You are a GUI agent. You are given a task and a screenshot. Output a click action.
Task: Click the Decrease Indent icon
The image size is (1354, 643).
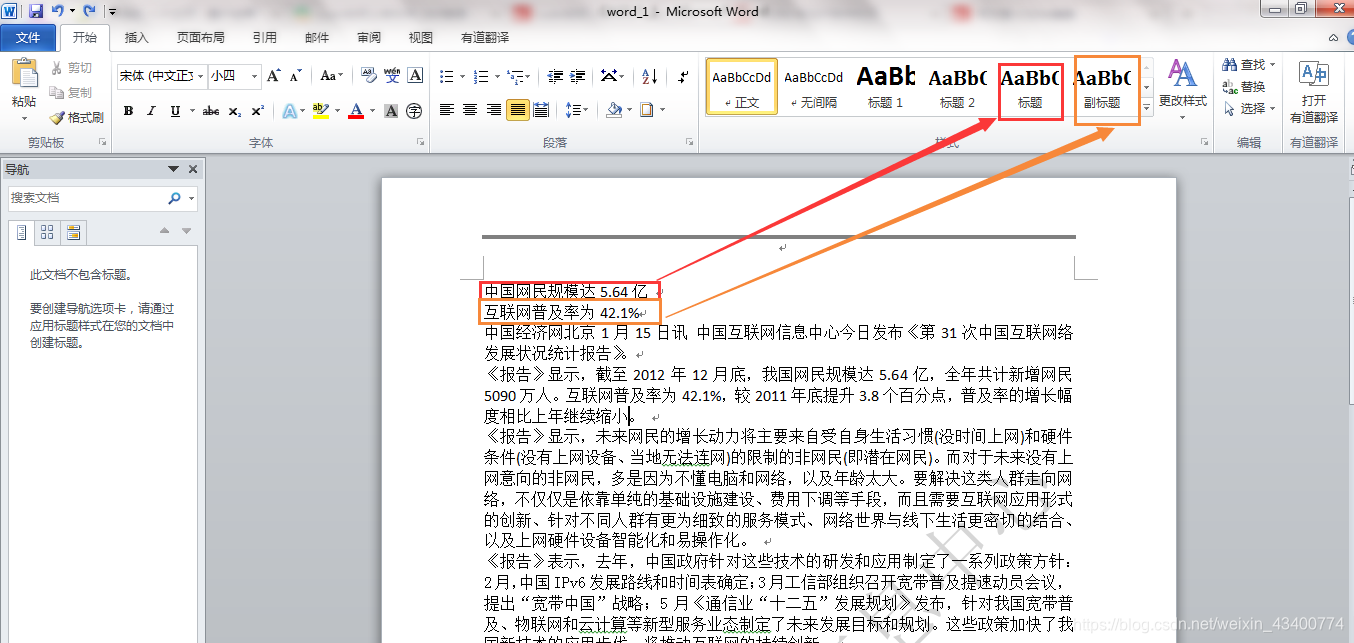(x=553, y=77)
